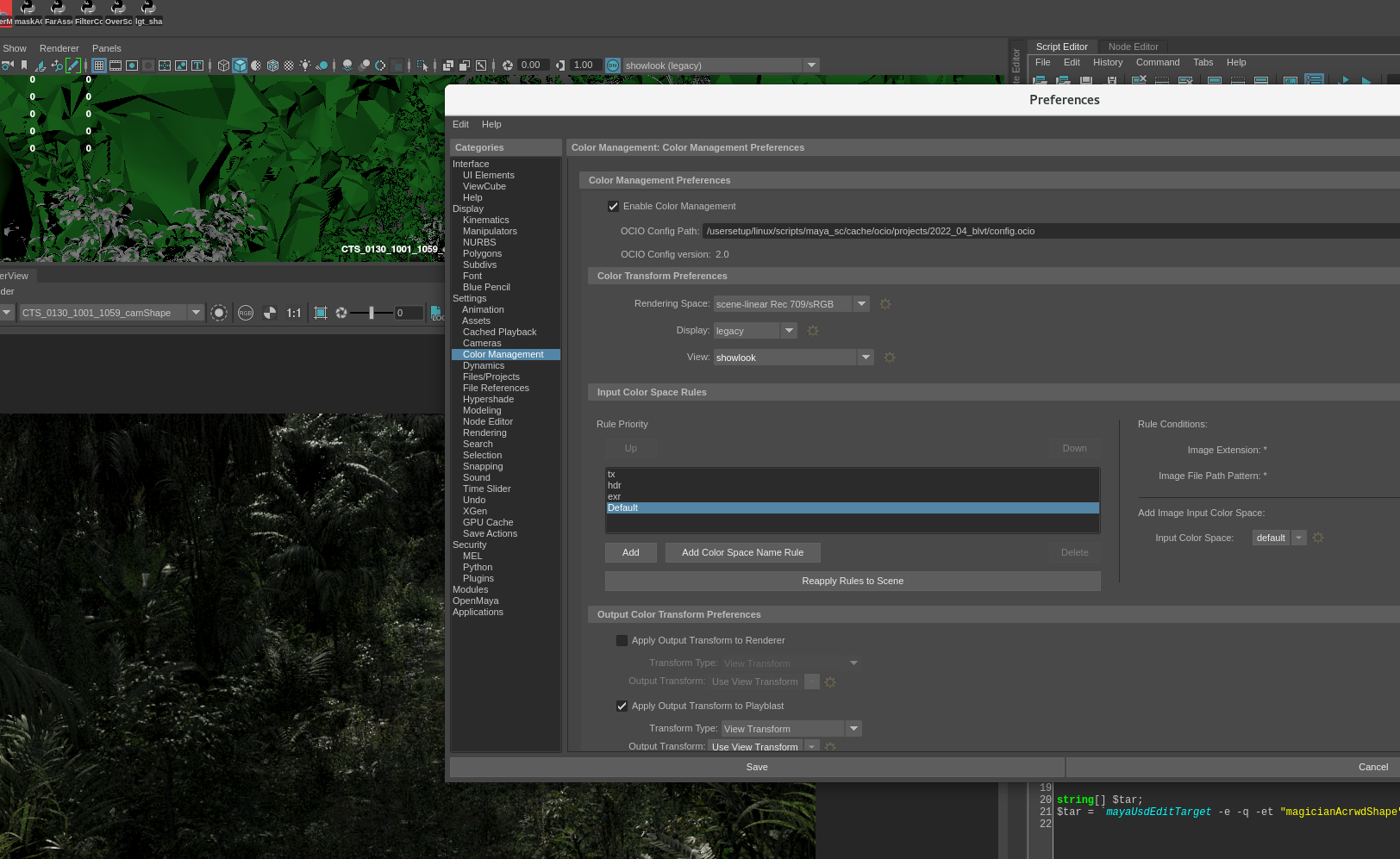Show the alpha channel in Render View
The width and height of the screenshot is (1400, 859).
coord(269,313)
